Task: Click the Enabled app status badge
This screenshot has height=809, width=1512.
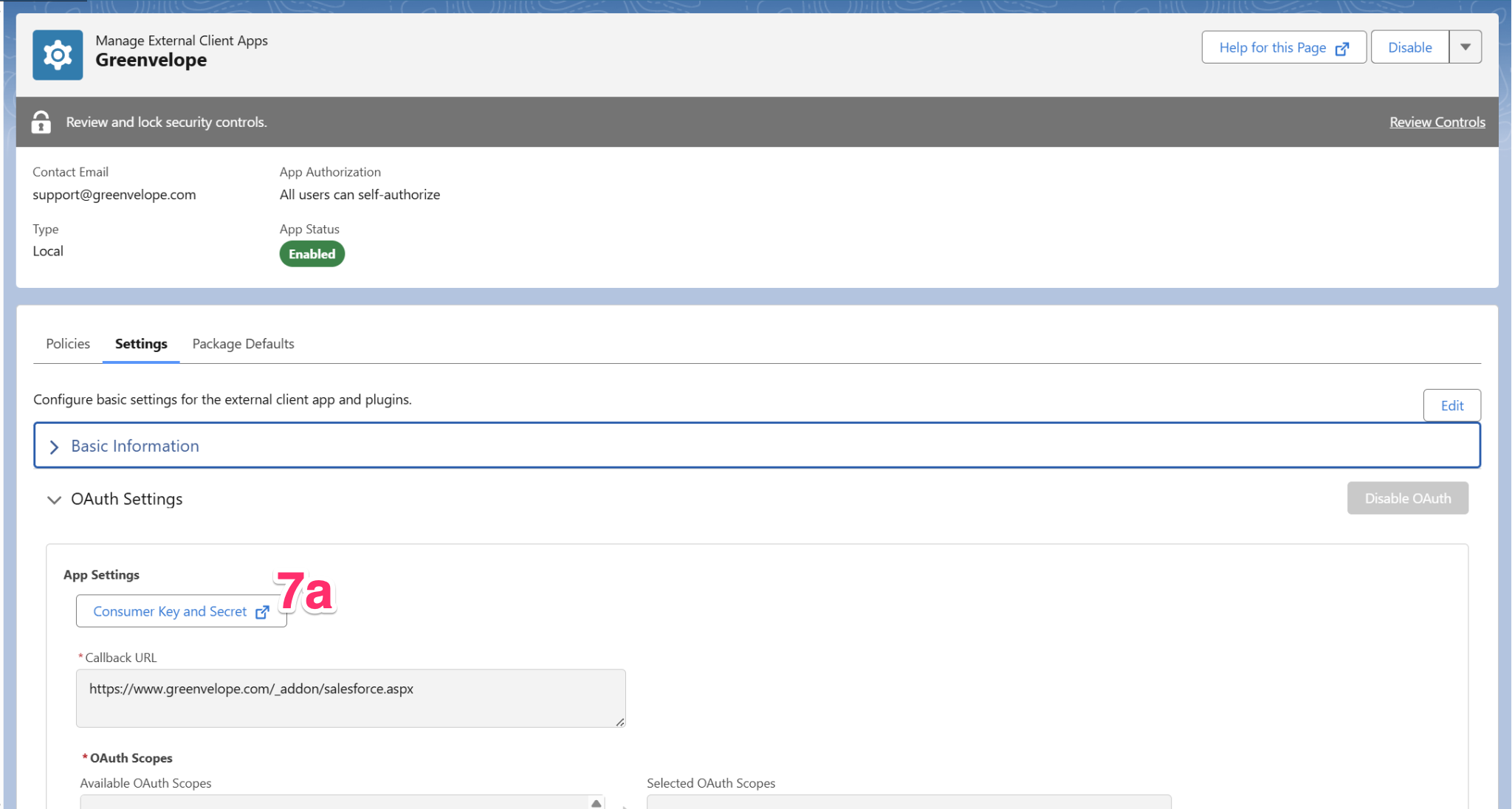Action: 312,254
